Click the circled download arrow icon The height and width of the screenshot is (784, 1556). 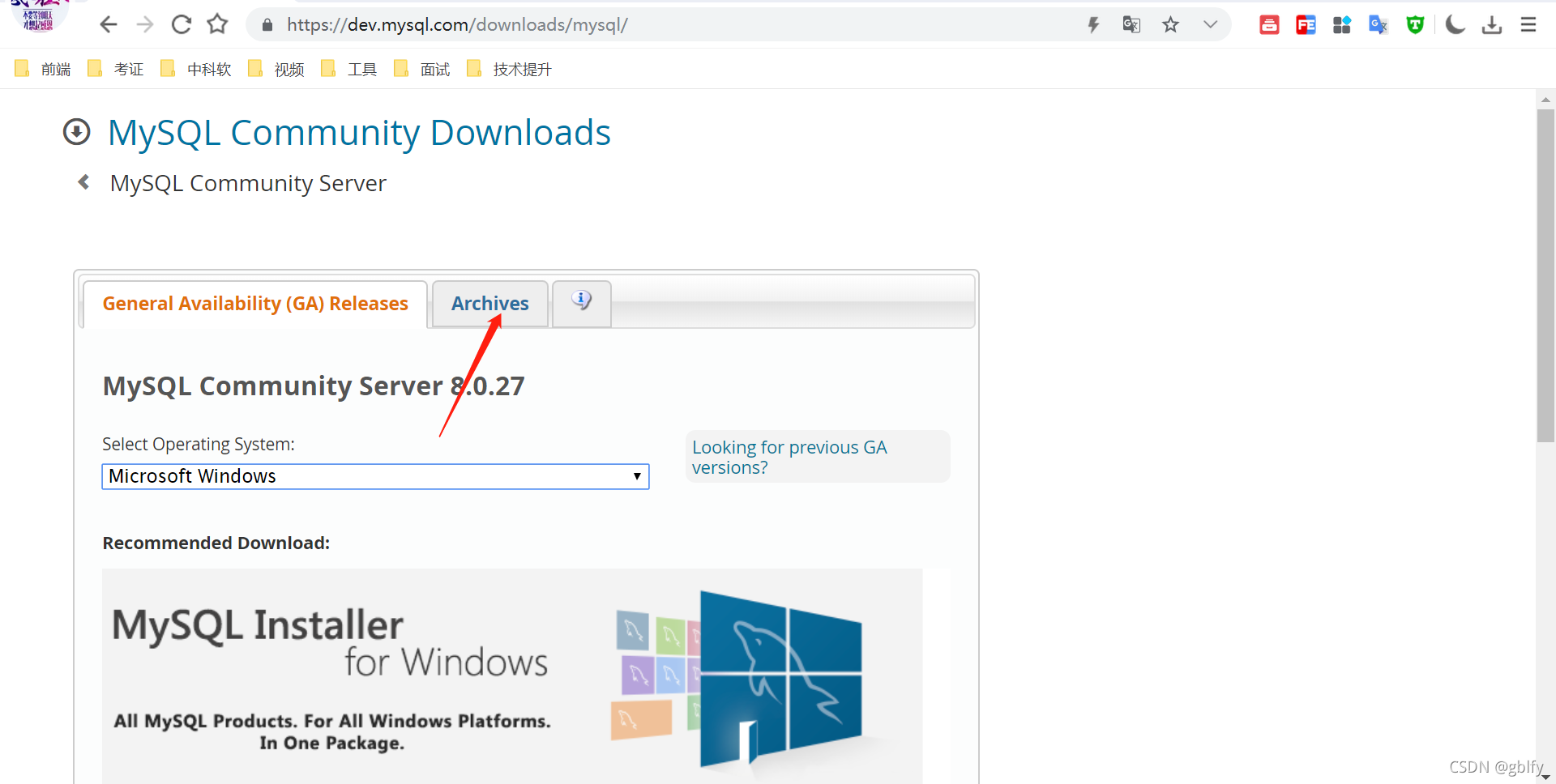(77, 132)
